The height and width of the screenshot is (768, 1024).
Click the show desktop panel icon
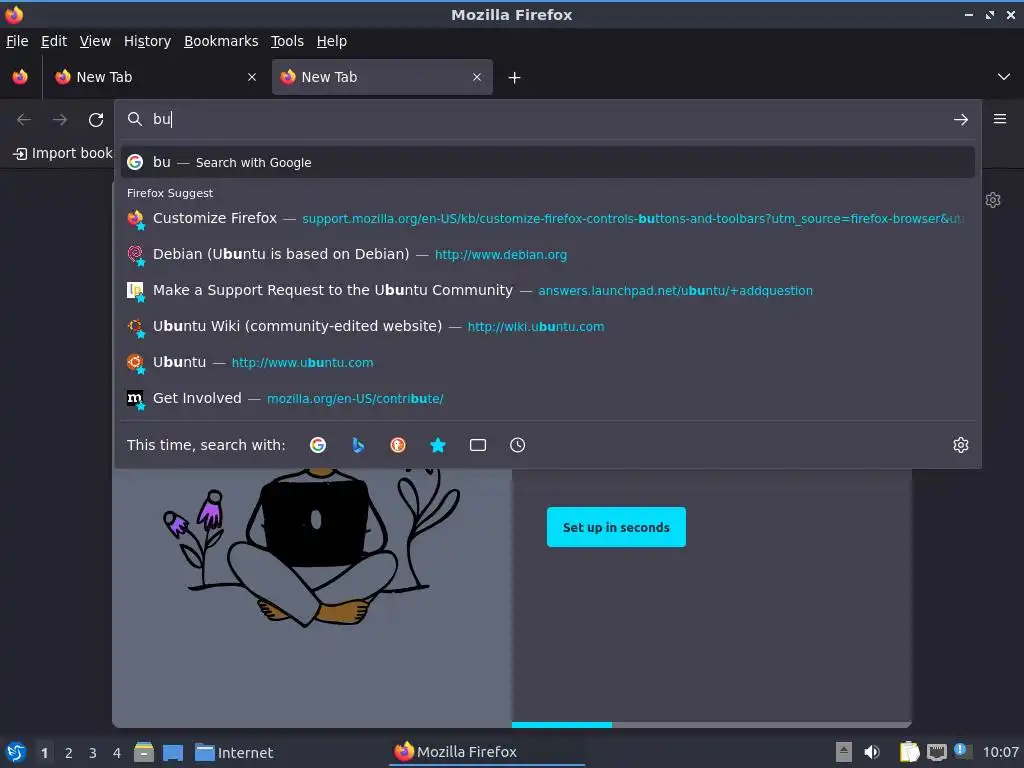point(172,753)
